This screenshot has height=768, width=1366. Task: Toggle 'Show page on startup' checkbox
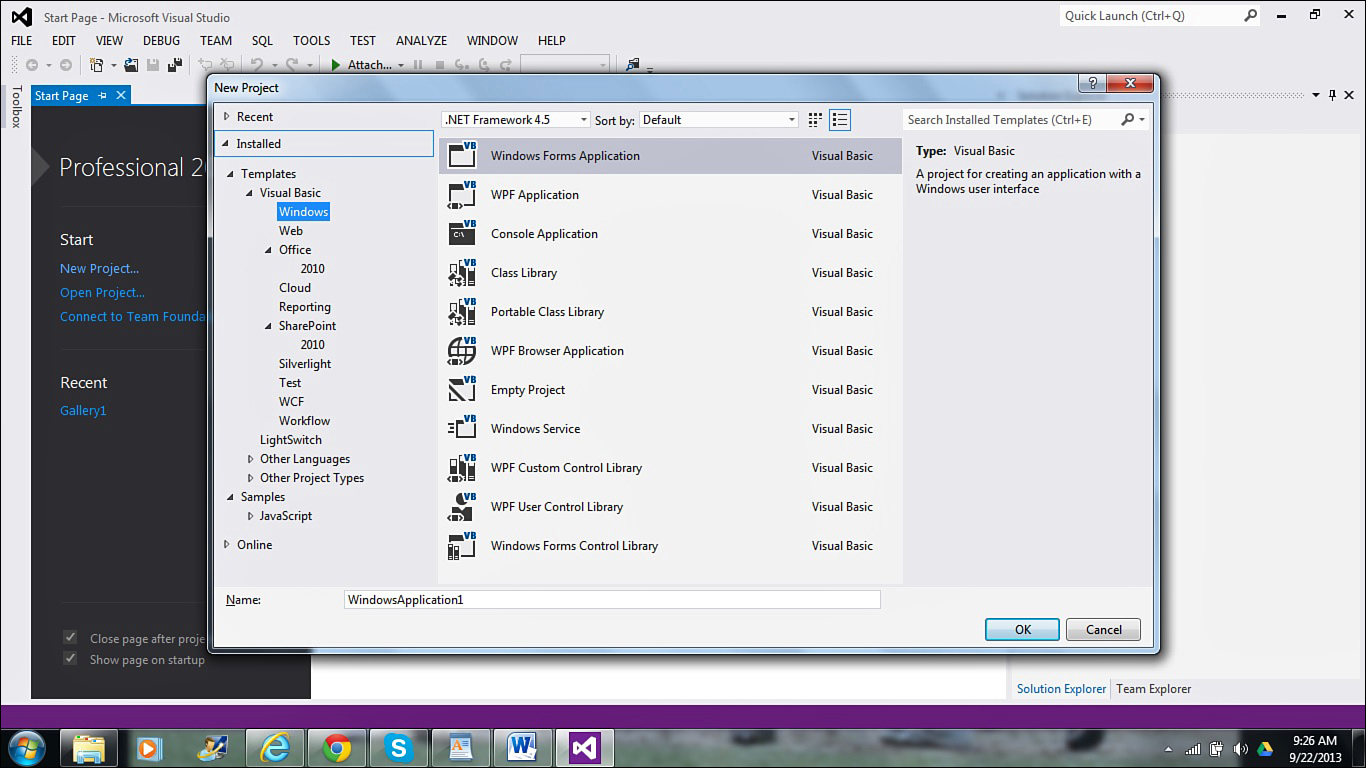coord(70,659)
